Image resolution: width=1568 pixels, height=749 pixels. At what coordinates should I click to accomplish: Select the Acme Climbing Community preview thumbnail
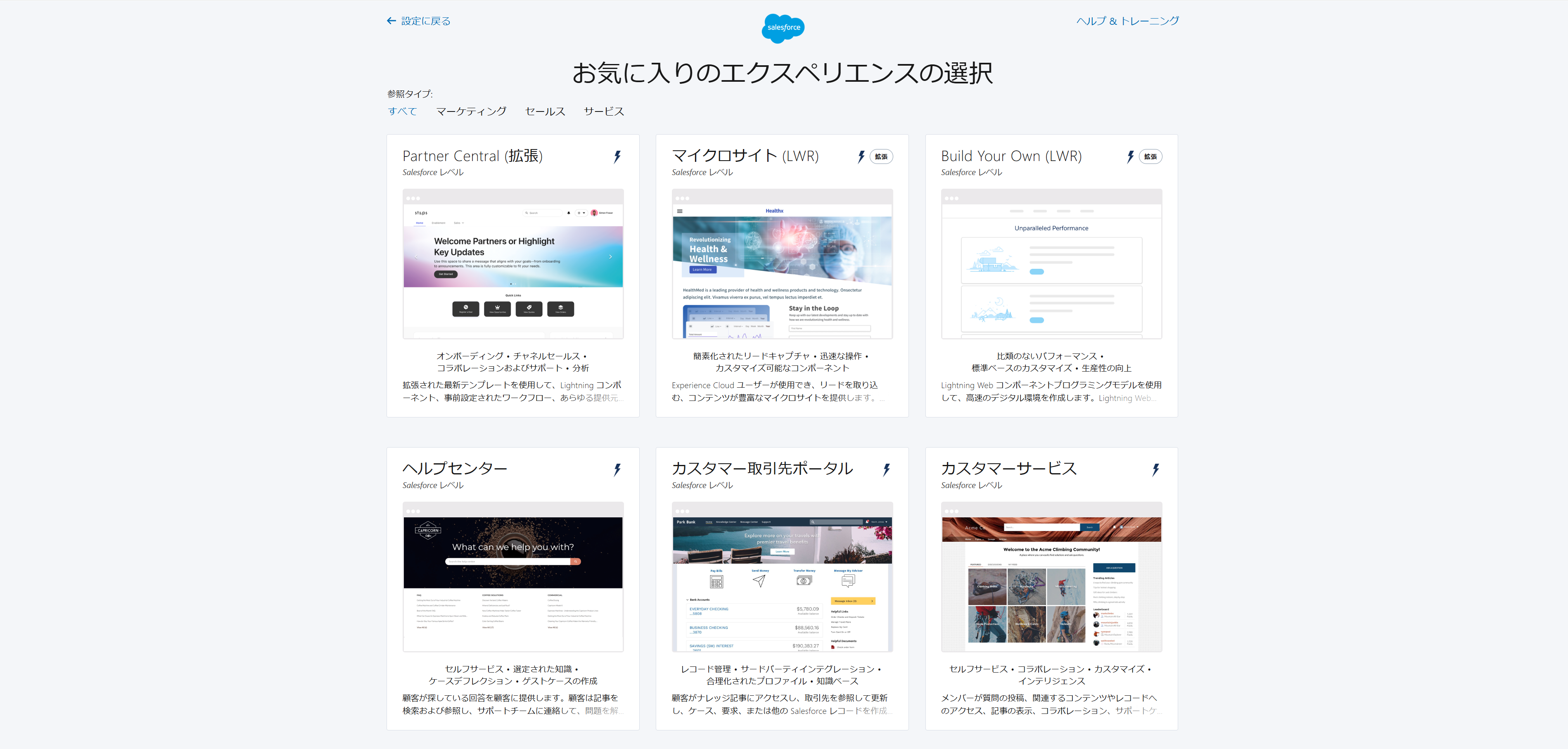pyautogui.click(x=1051, y=577)
